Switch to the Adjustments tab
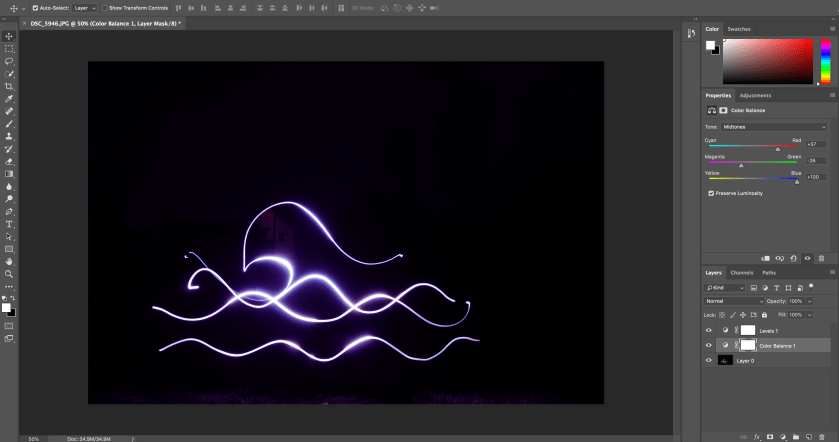The height and width of the screenshot is (442, 839). (x=755, y=95)
